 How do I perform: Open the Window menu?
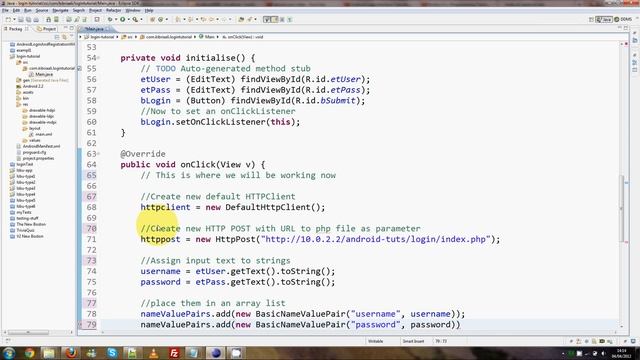(133, 10)
